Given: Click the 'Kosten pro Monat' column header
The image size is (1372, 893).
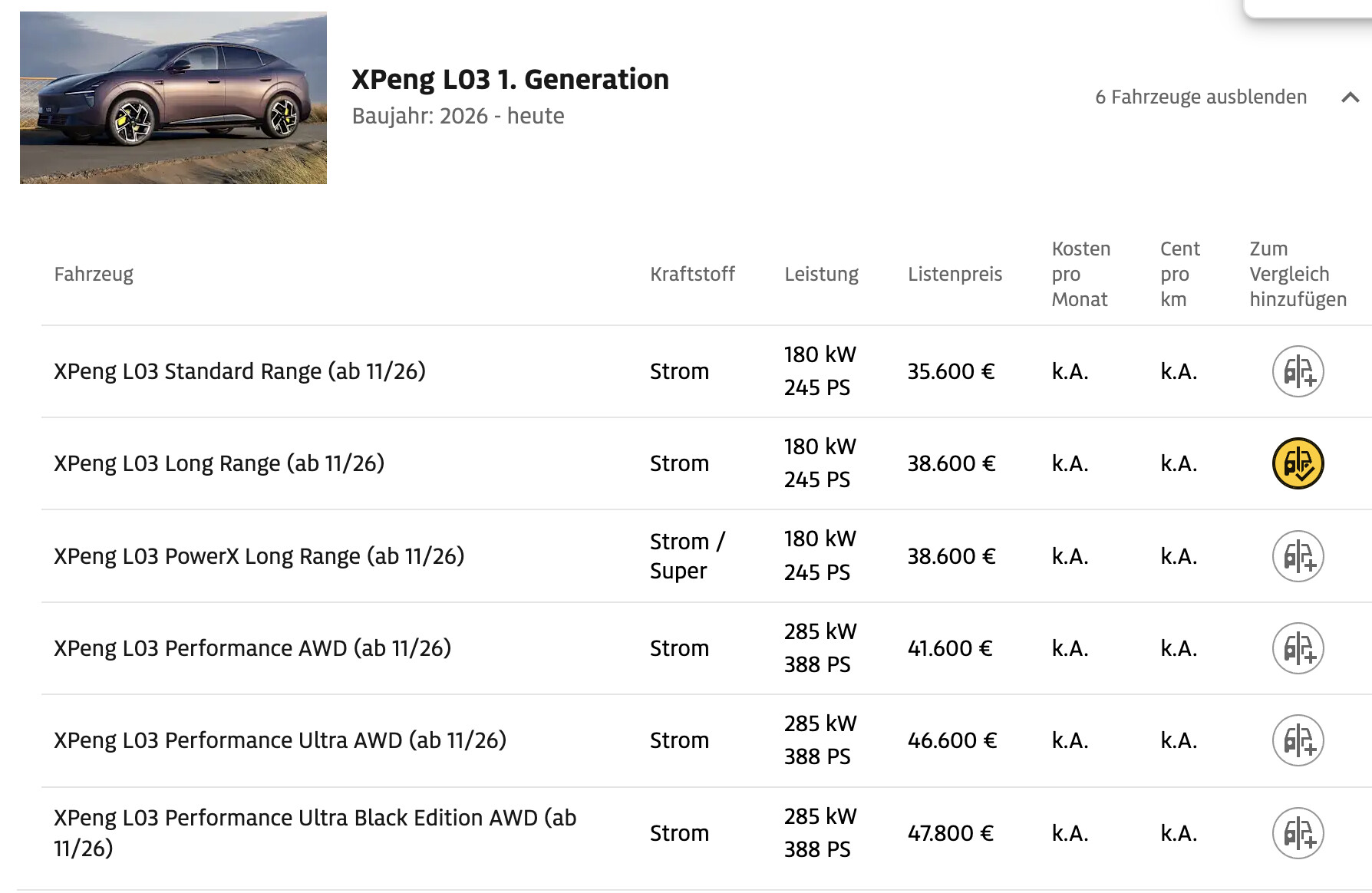Looking at the screenshot, I should click(x=1080, y=274).
